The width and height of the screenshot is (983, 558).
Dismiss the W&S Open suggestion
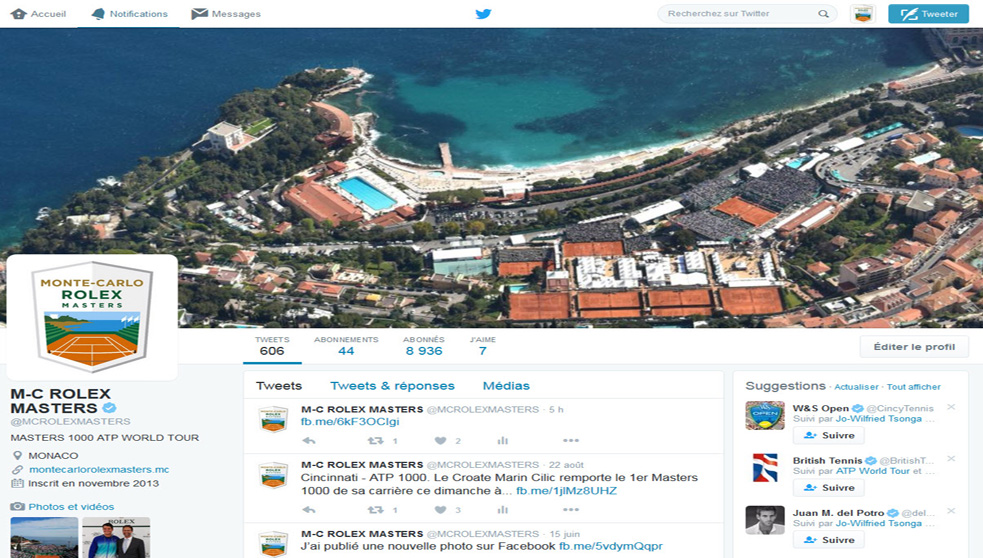(951, 407)
